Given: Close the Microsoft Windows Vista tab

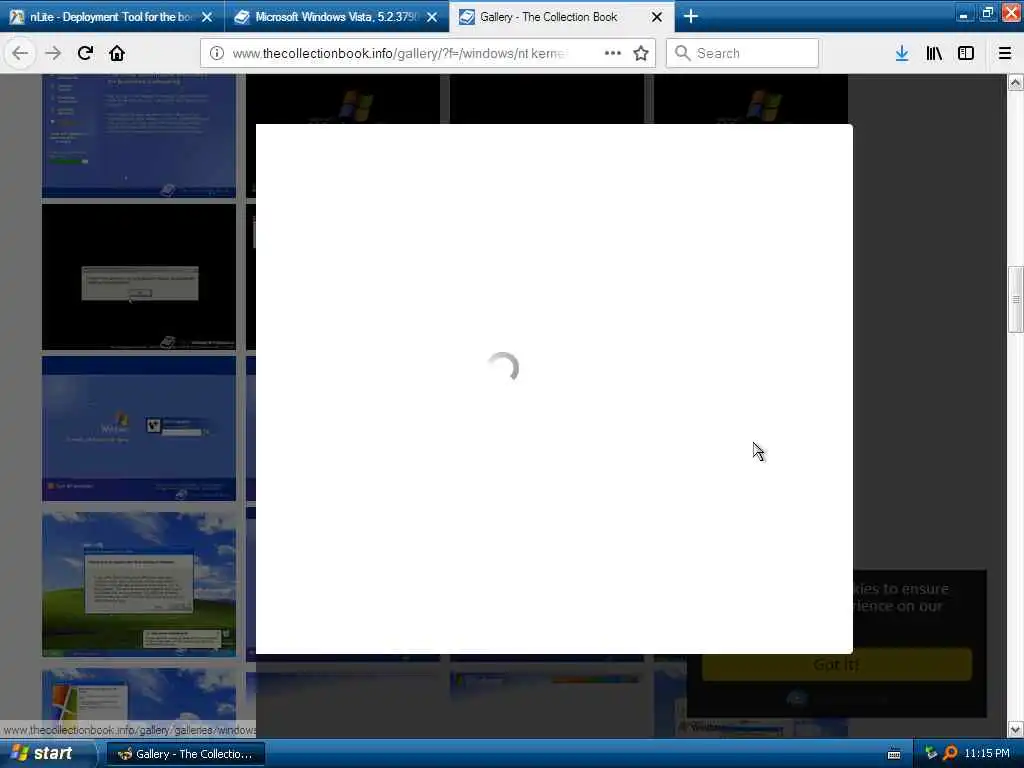Looking at the screenshot, I should click(x=432, y=17).
